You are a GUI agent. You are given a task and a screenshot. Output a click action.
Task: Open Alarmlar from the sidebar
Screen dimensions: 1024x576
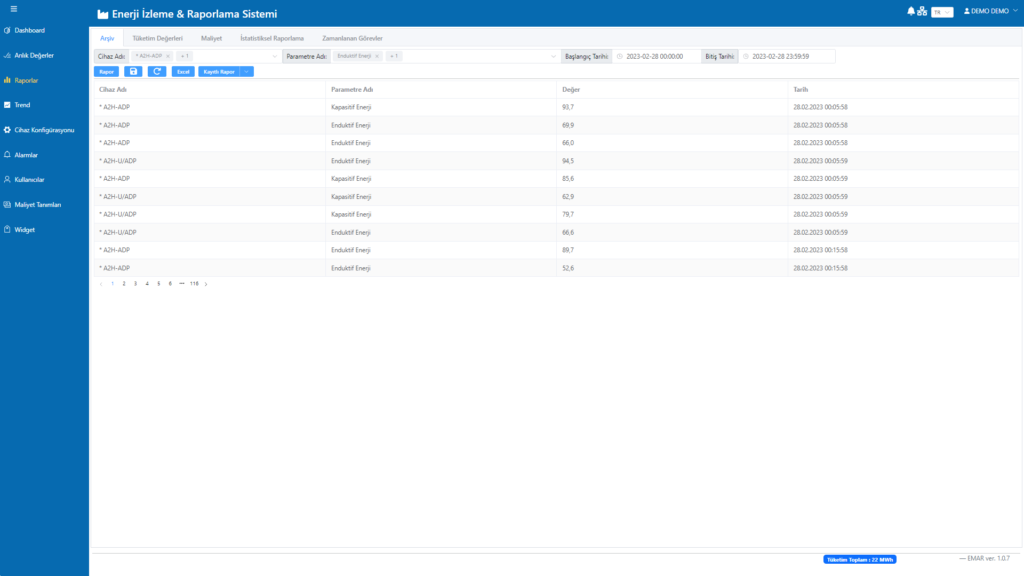click(26, 155)
